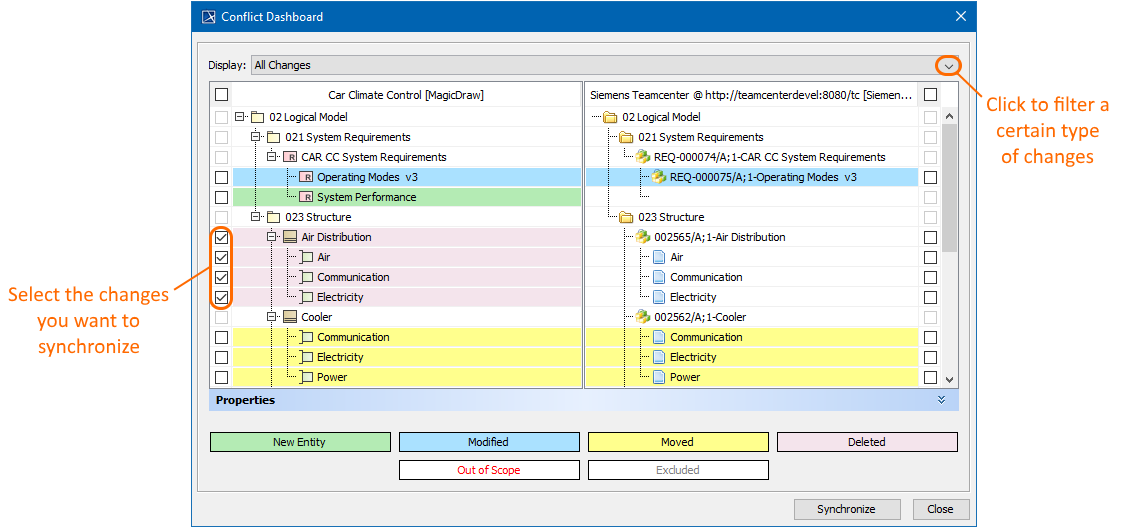This screenshot has width=1123, height=527.
Task: Click the vertical scrollbar down arrow
Action: pyautogui.click(x=949, y=379)
